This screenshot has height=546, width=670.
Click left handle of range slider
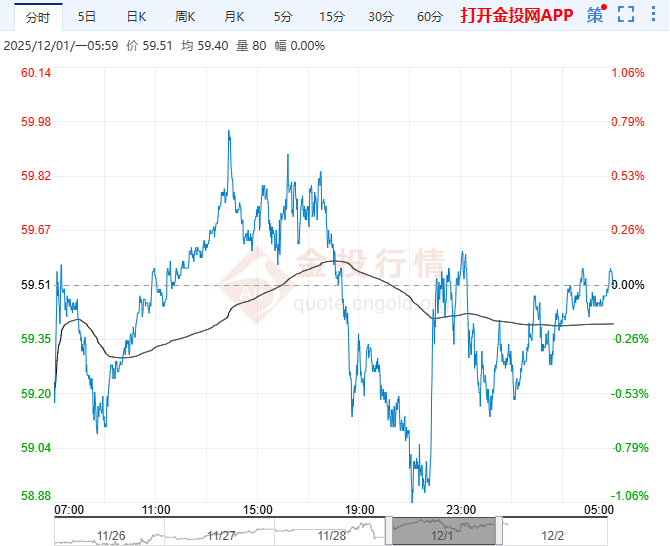click(x=389, y=530)
